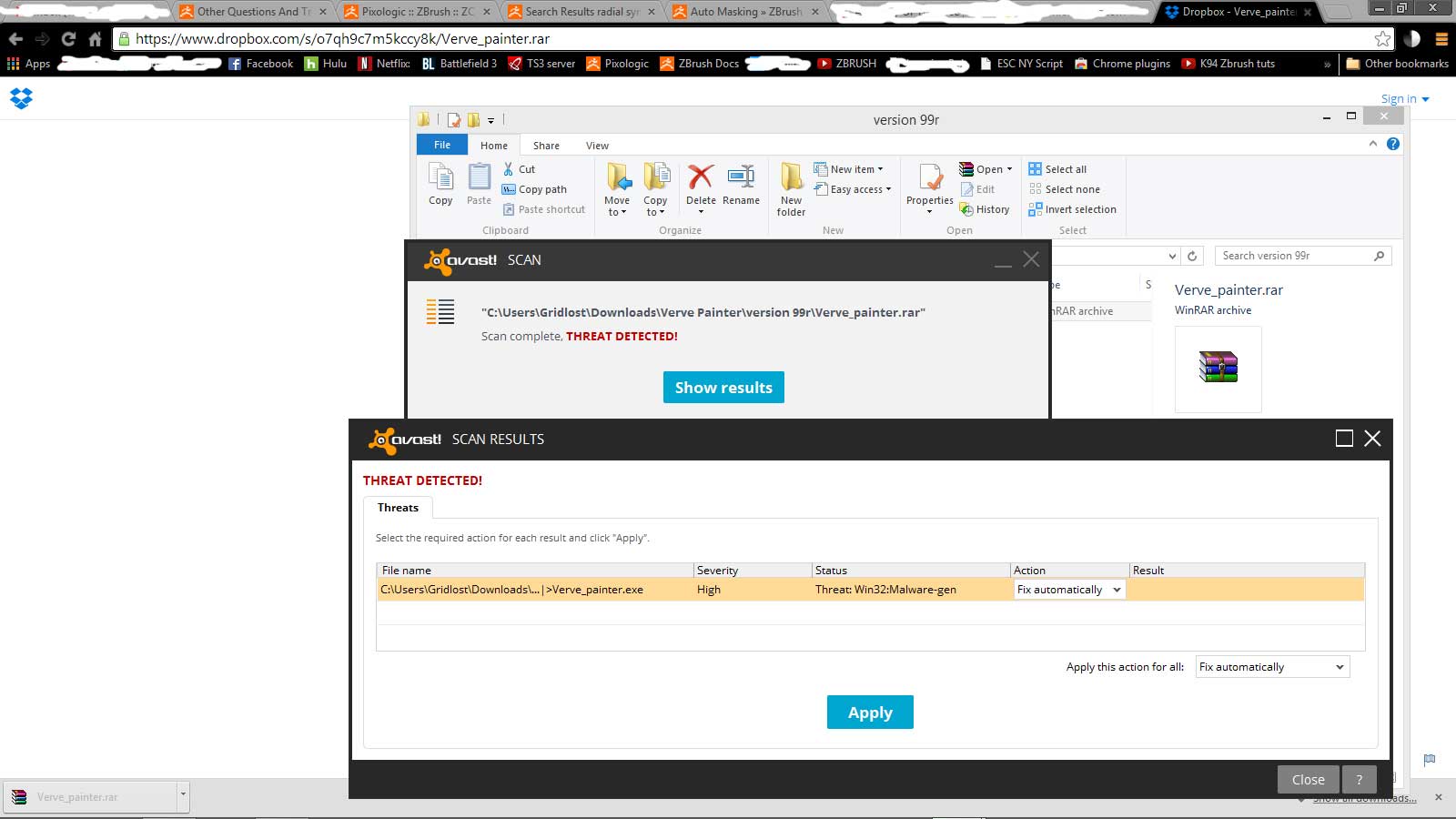This screenshot has height=819, width=1456.
Task: Expand the Easy access dropdown
Action: point(853,189)
